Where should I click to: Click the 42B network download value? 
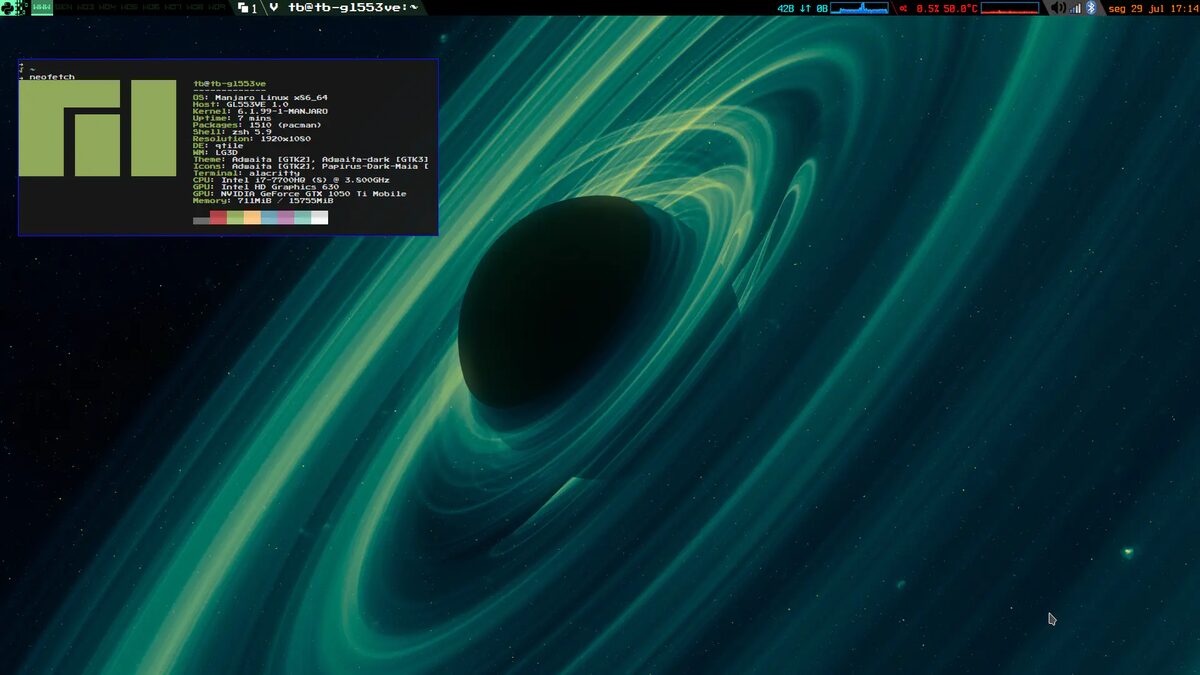786,7
